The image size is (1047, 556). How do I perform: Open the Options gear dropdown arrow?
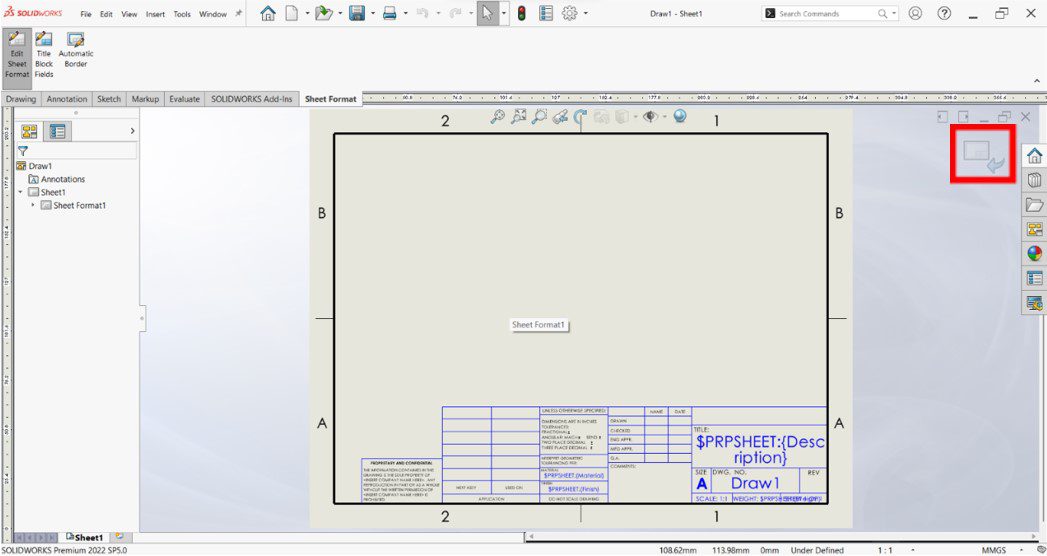587,14
